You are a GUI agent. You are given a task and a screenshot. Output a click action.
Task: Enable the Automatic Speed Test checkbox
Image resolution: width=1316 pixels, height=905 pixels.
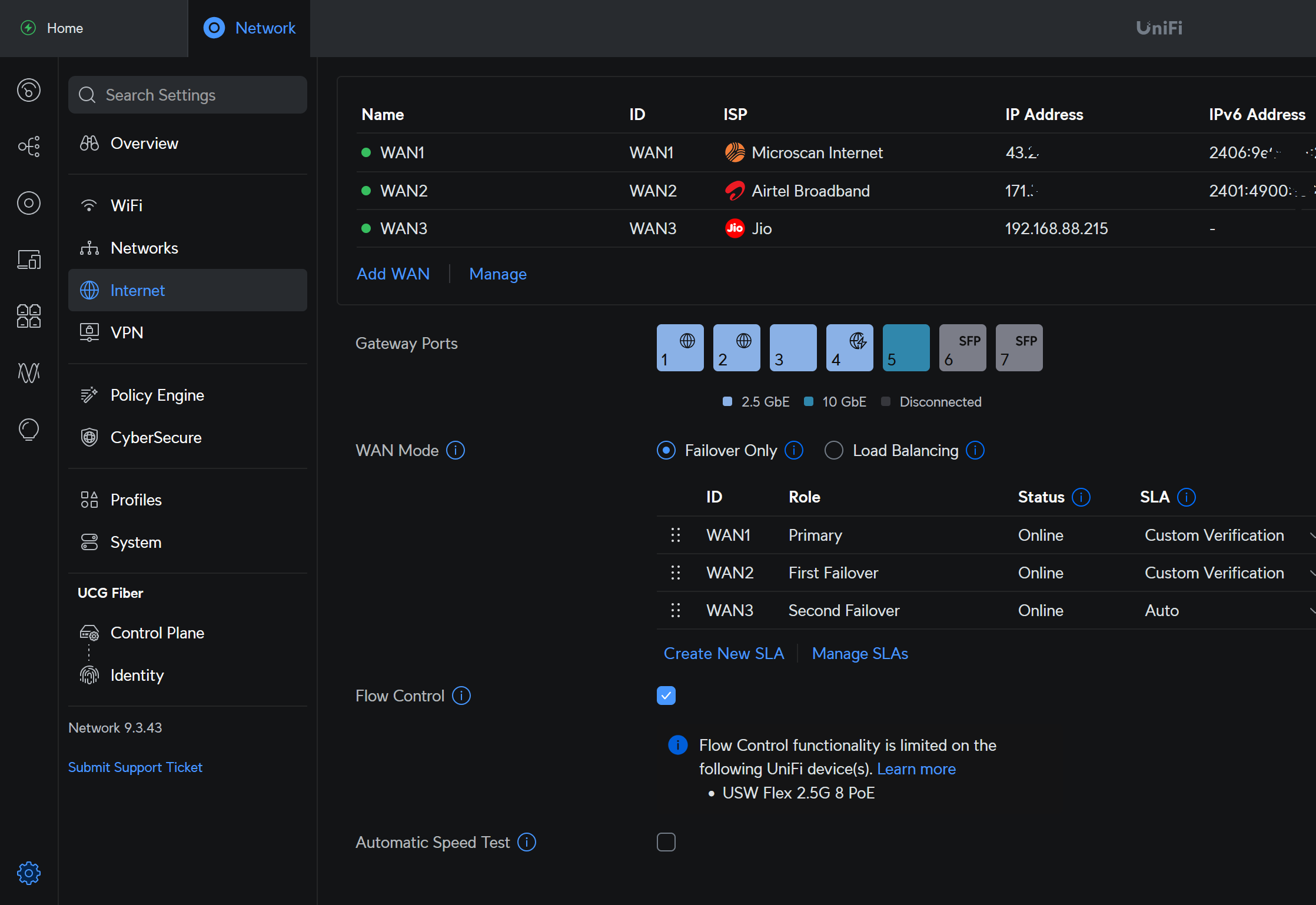pos(666,842)
